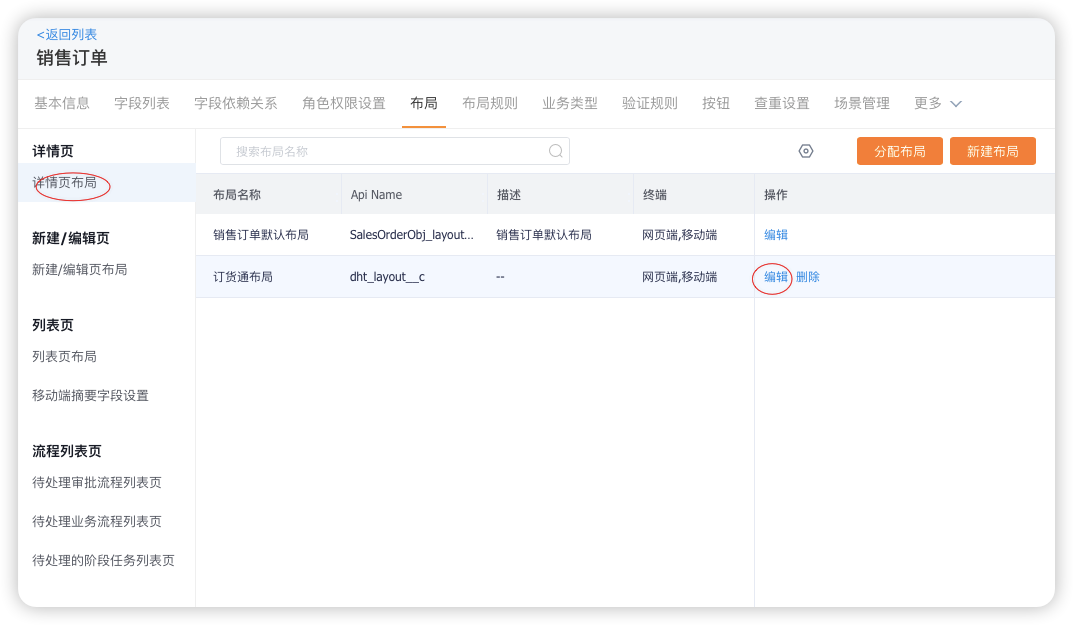Expand the 更多 dropdown arrow

coord(956,104)
